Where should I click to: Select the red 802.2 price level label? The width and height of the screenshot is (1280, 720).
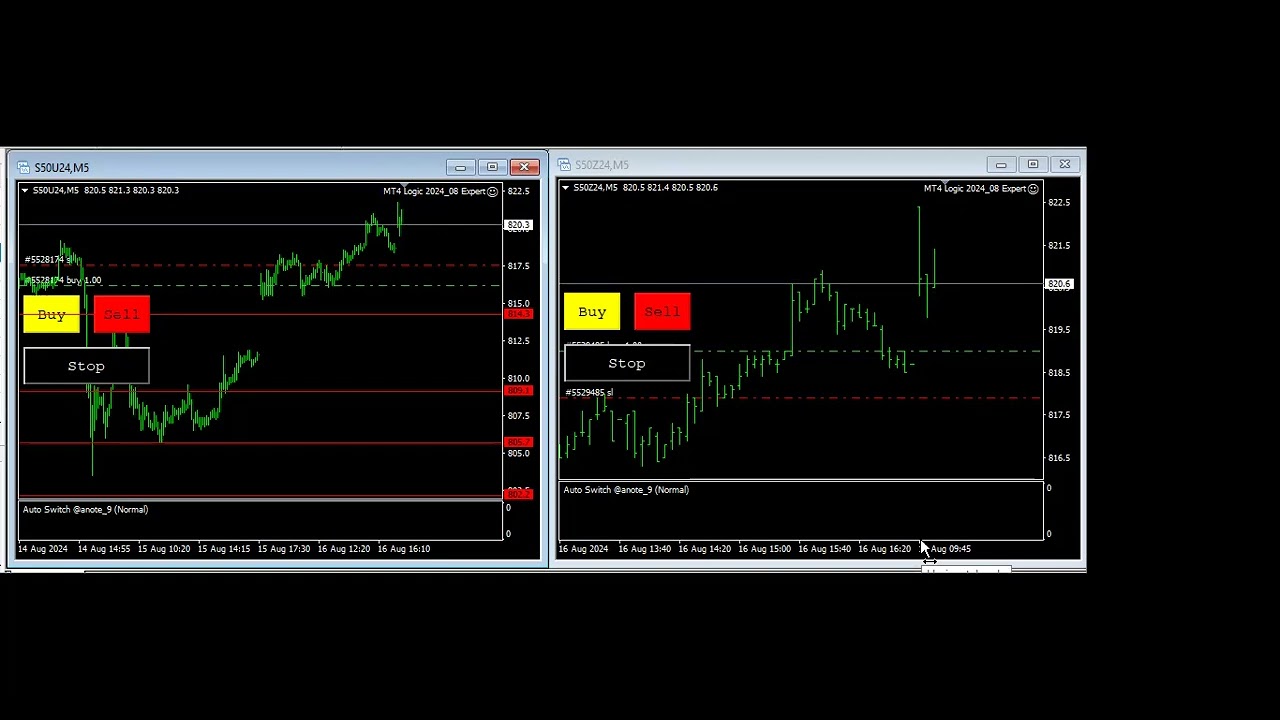click(x=519, y=494)
